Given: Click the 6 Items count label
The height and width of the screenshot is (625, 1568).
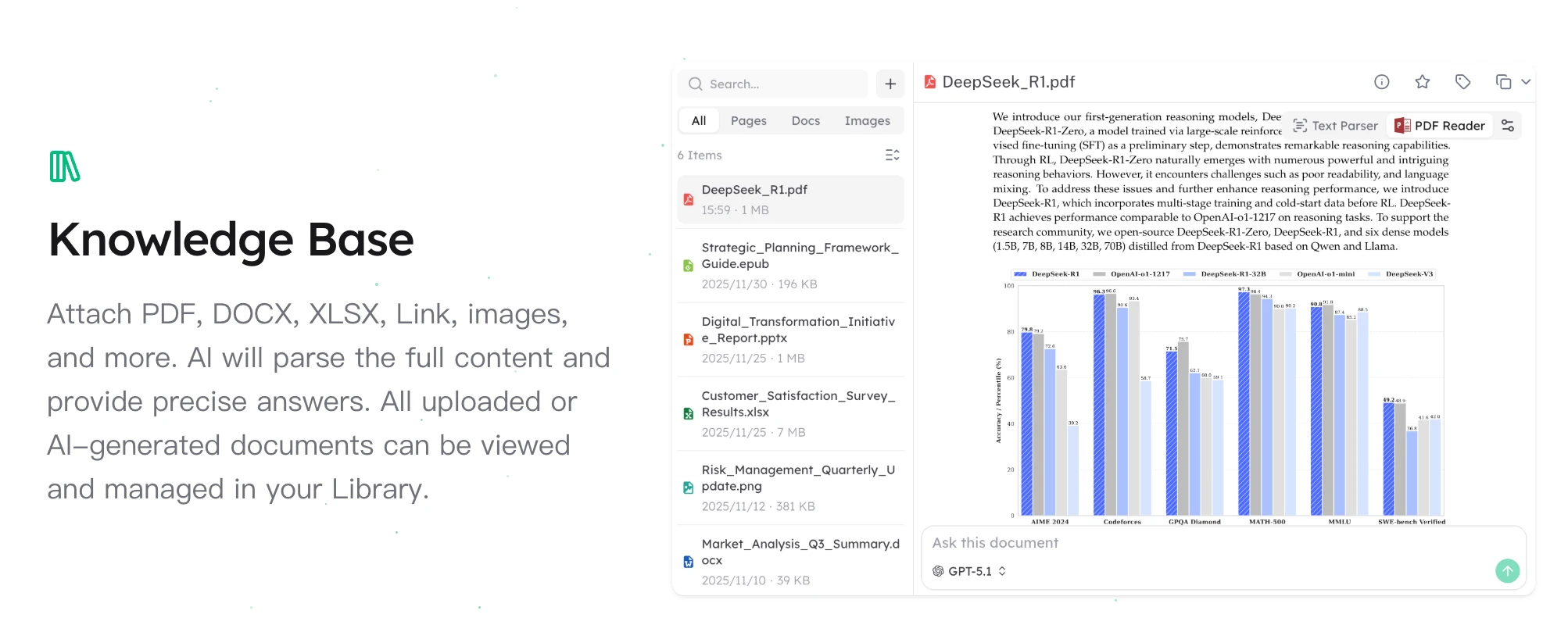Looking at the screenshot, I should point(700,155).
